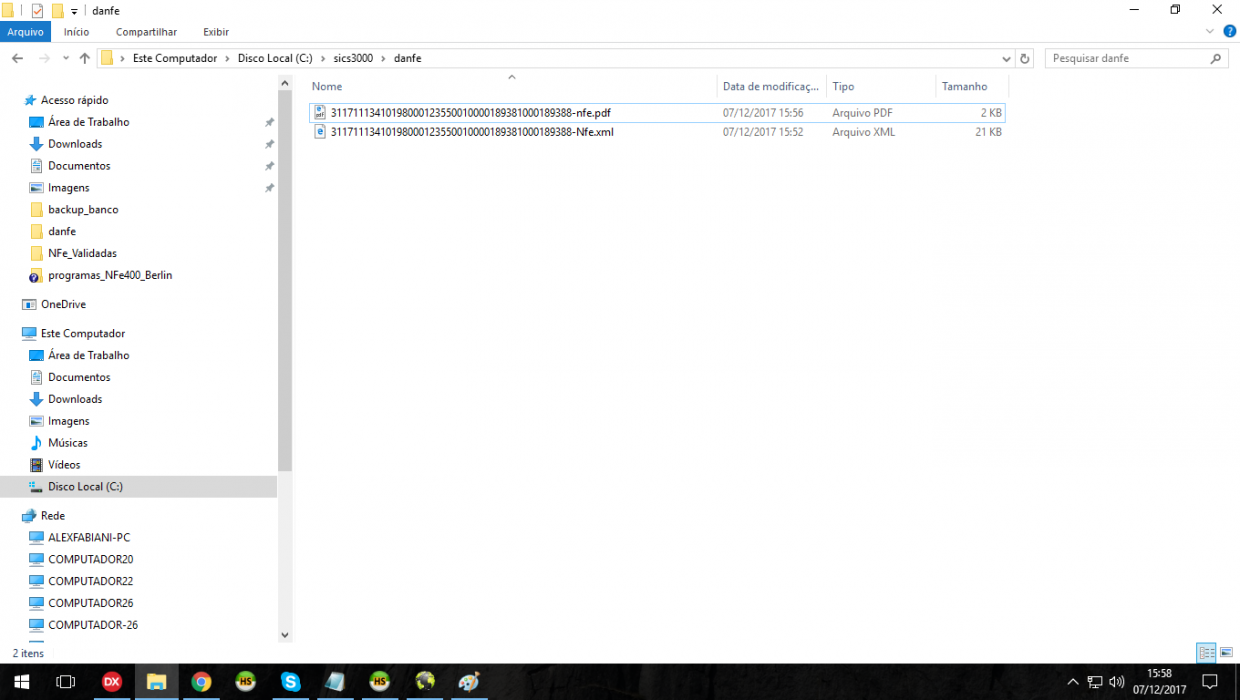Image resolution: width=1240 pixels, height=700 pixels.
Task: Open Área de Trabalho under Acesso rápido
Action: [88, 122]
